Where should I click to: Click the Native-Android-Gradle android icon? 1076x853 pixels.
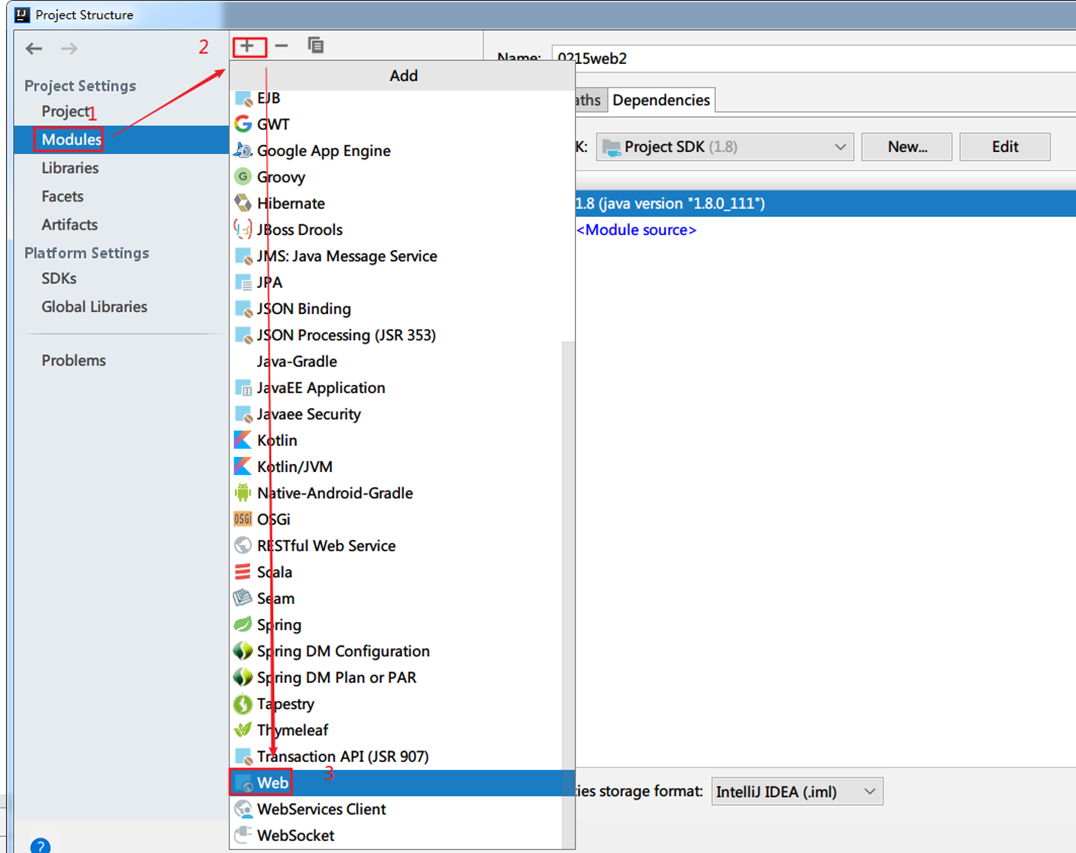(x=243, y=493)
